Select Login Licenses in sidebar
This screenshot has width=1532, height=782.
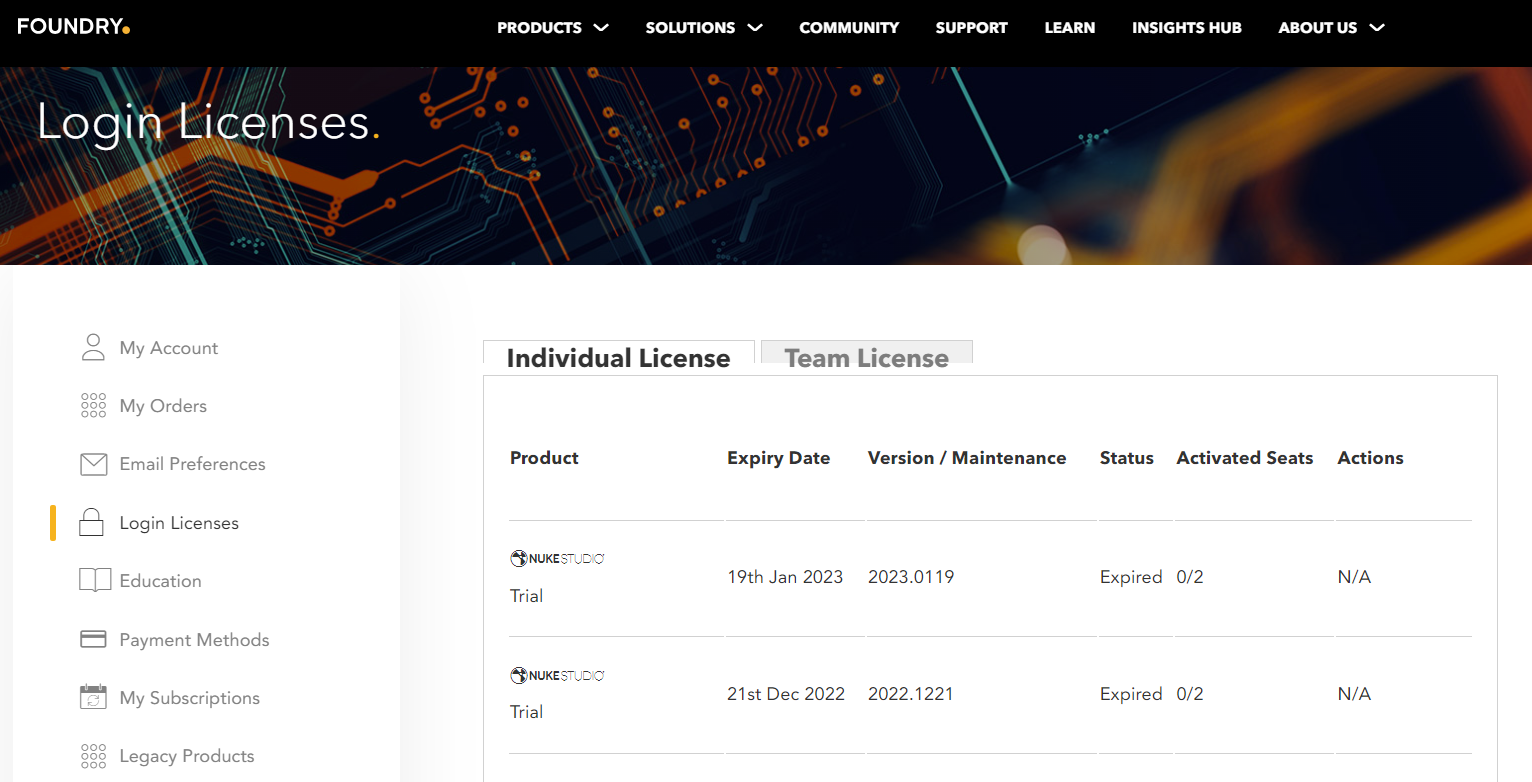179,523
